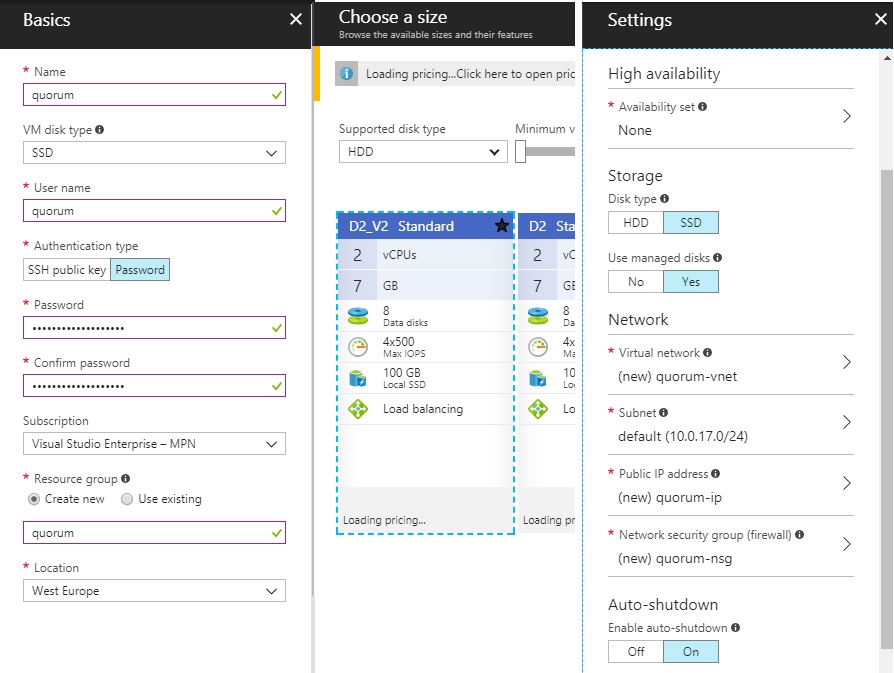Screen dimensions: 894x673
Task: Click the Max IOPS gauge icon
Action: click(358, 348)
